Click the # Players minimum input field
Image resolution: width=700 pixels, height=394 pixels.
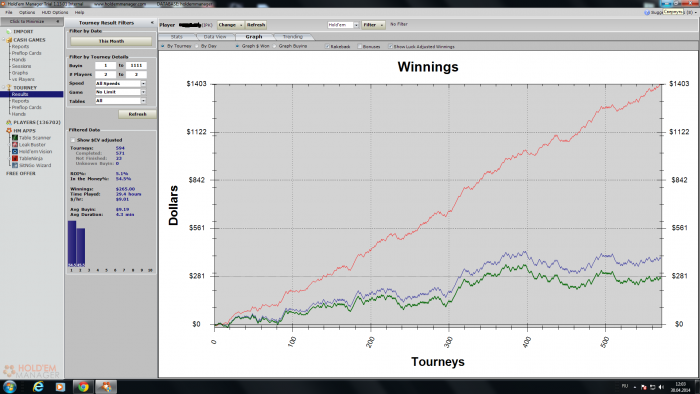(105, 75)
